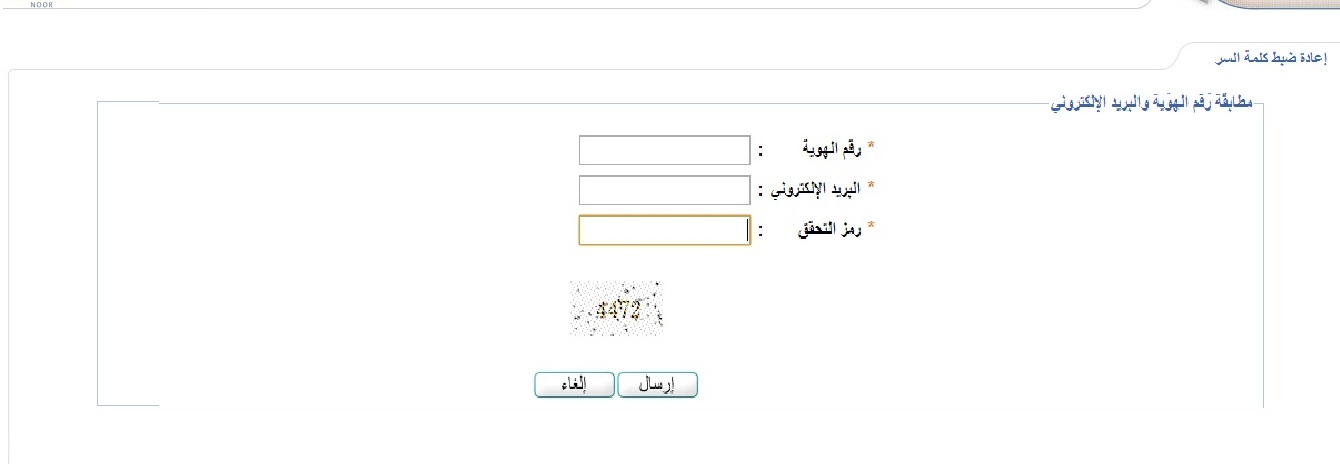Image resolution: width=1340 pixels, height=464 pixels.
Task: Click the colon after رمز التحقق
Action: coord(760,231)
